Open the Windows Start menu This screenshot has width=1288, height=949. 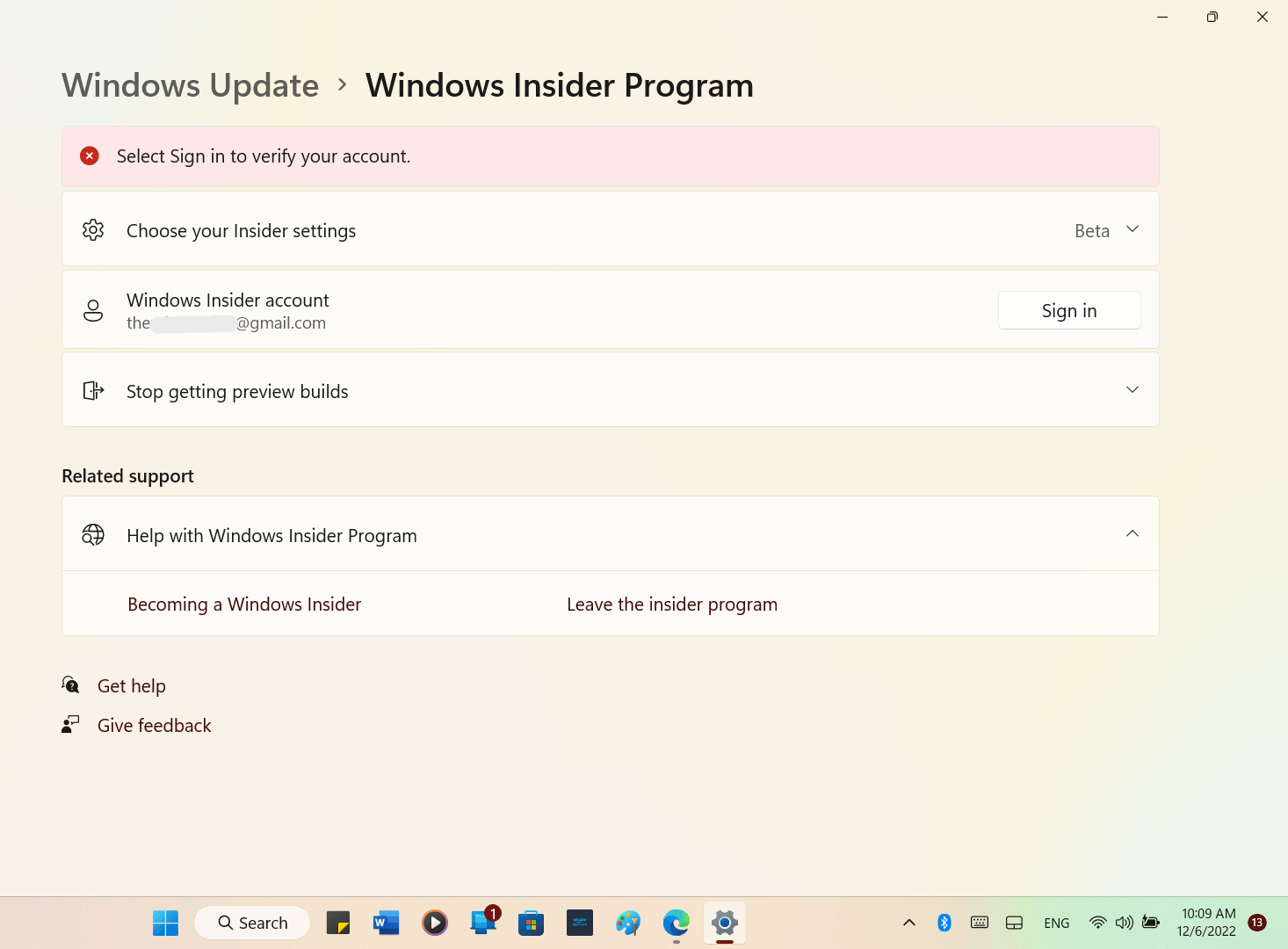(165, 923)
